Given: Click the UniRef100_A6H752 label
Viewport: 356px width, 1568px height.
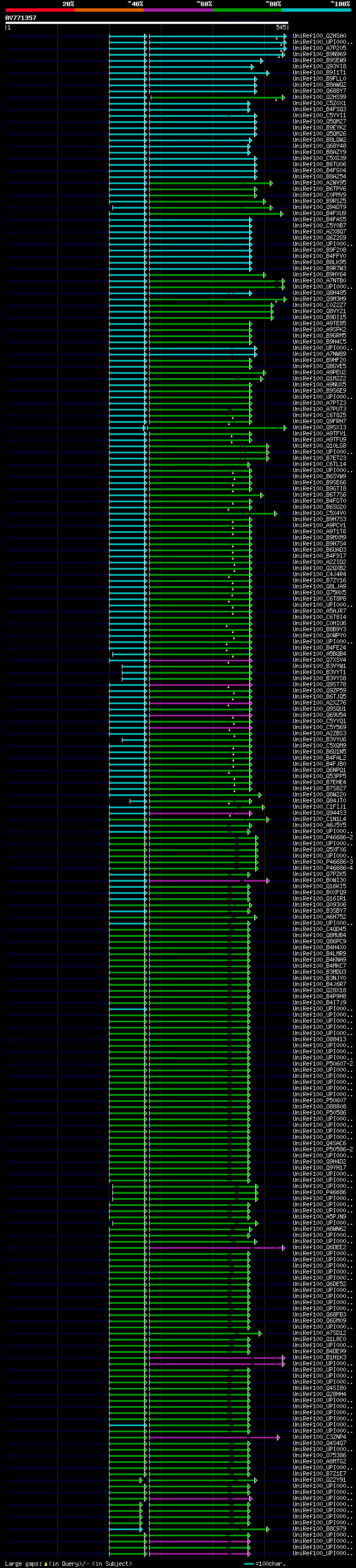Looking at the screenshot, I should point(319,917).
